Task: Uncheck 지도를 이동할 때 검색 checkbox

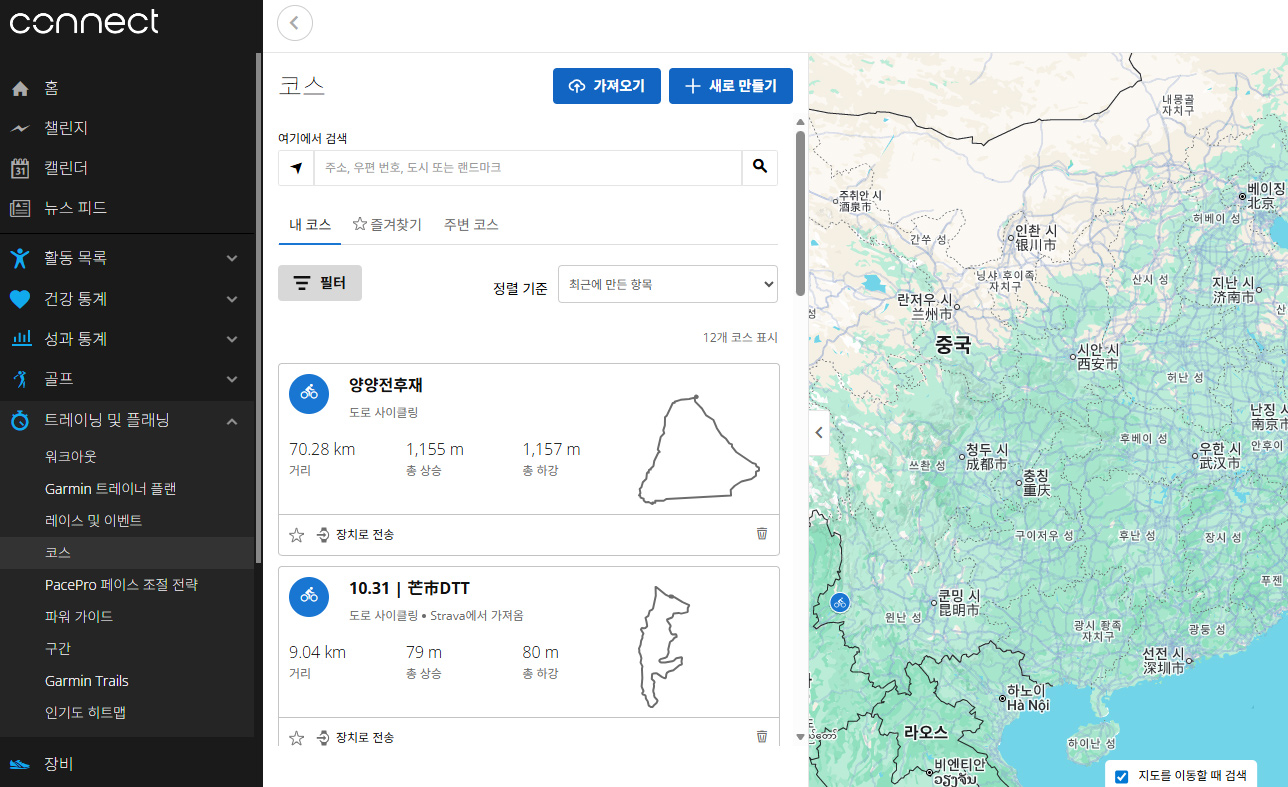Action: (1121, 776)
